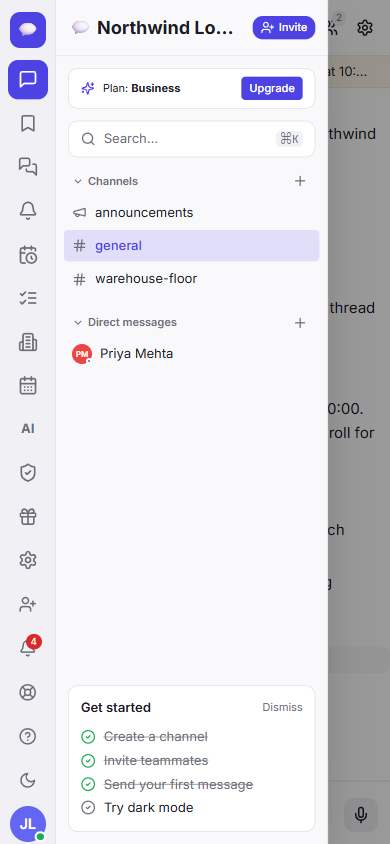The width and height of the screenshot is (390, 844).
Task: Open the lifebuoy support sidebar icon
Action: point(28,692)
